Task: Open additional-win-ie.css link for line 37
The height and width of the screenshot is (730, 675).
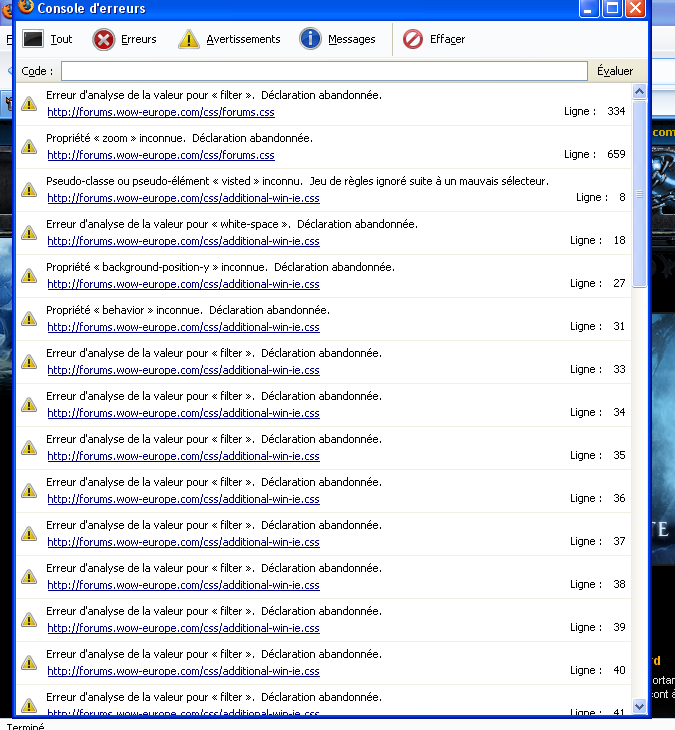Action: pyautogui.click(x=183, y=542)
